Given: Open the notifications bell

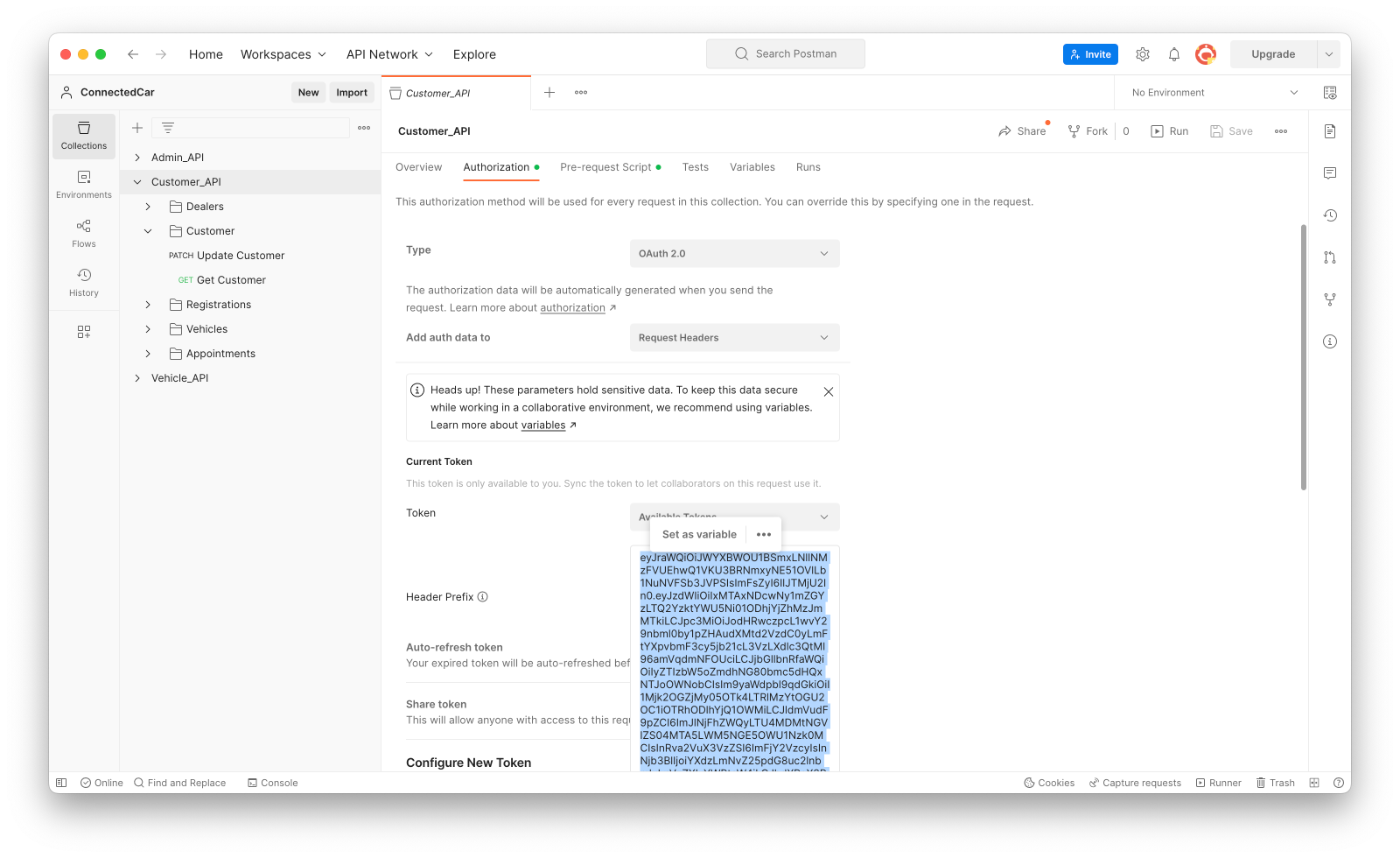Looking at the screenshot, I should [1174, 54].
